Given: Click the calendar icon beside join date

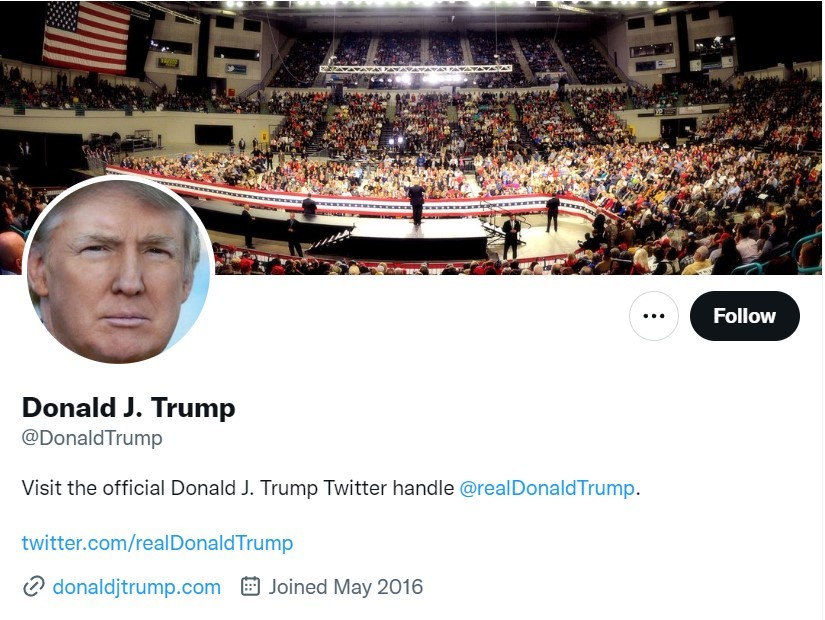Looking at the screenshot, I should coord(250,586).
